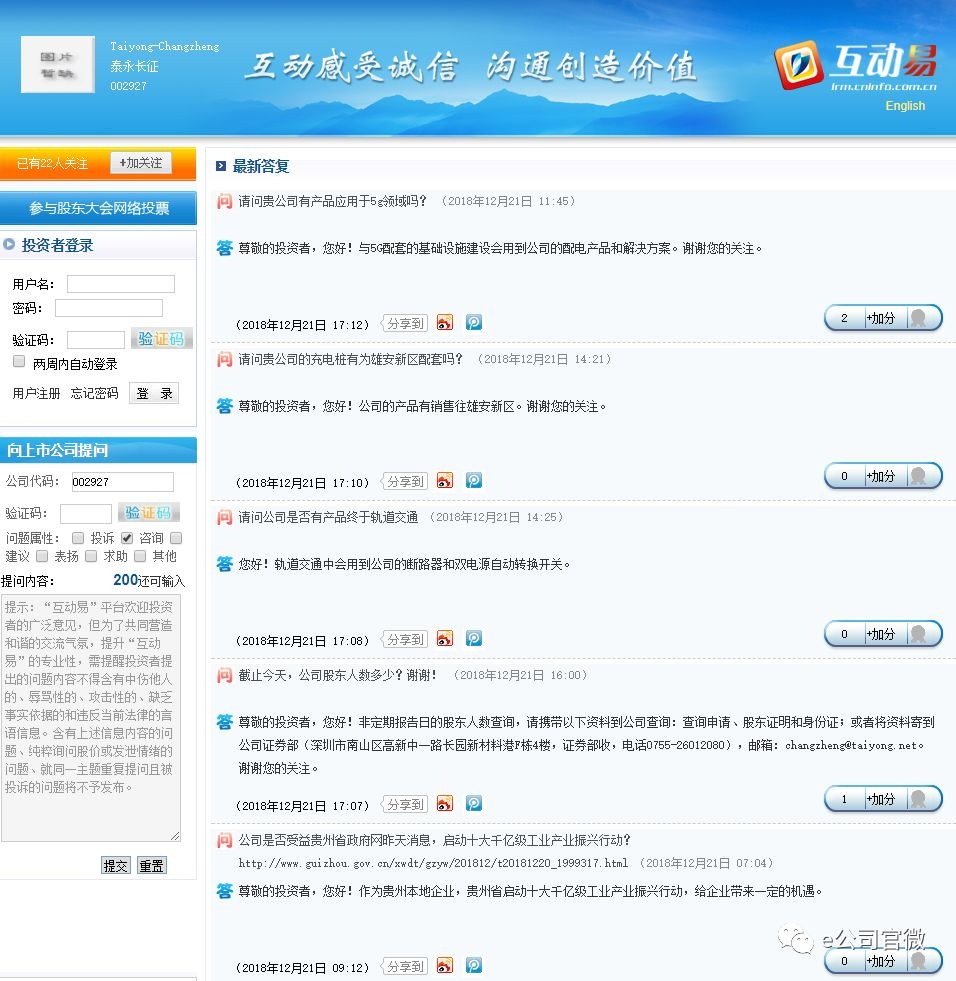Share the 17:10 answer to Weibo
This screenshot has width=956, height=981.
click(444, 480)
